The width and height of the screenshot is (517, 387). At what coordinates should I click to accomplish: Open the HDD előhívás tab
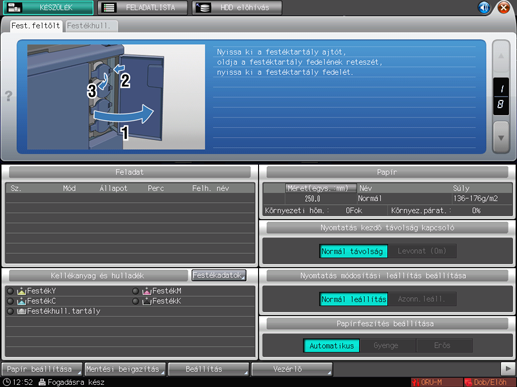[x=237, y=7]
